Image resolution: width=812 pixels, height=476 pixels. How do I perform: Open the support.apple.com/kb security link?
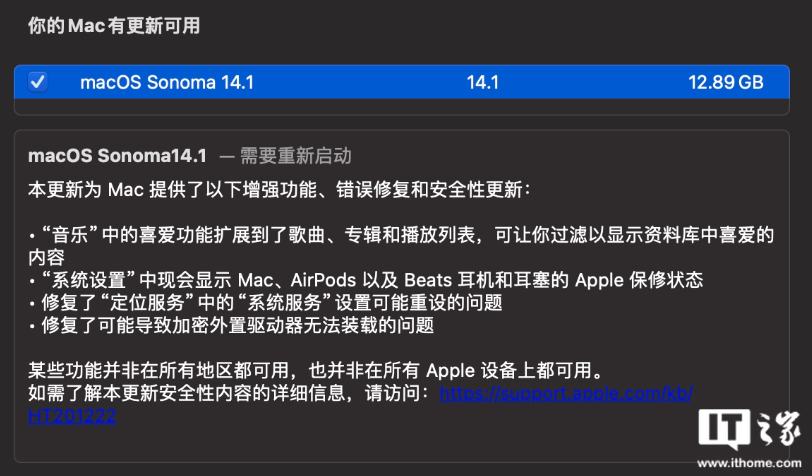click(566, 393)
